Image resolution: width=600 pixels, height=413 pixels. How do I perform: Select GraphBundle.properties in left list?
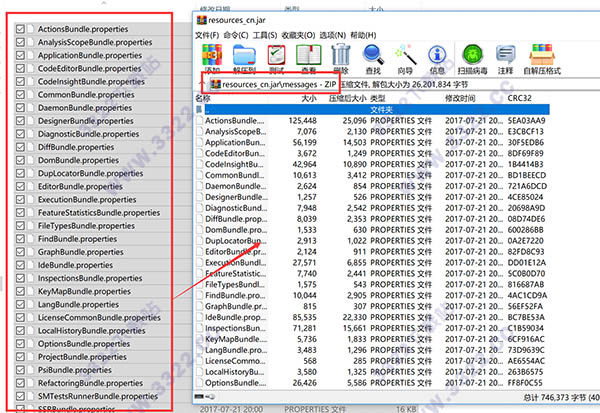coord(80,252)
